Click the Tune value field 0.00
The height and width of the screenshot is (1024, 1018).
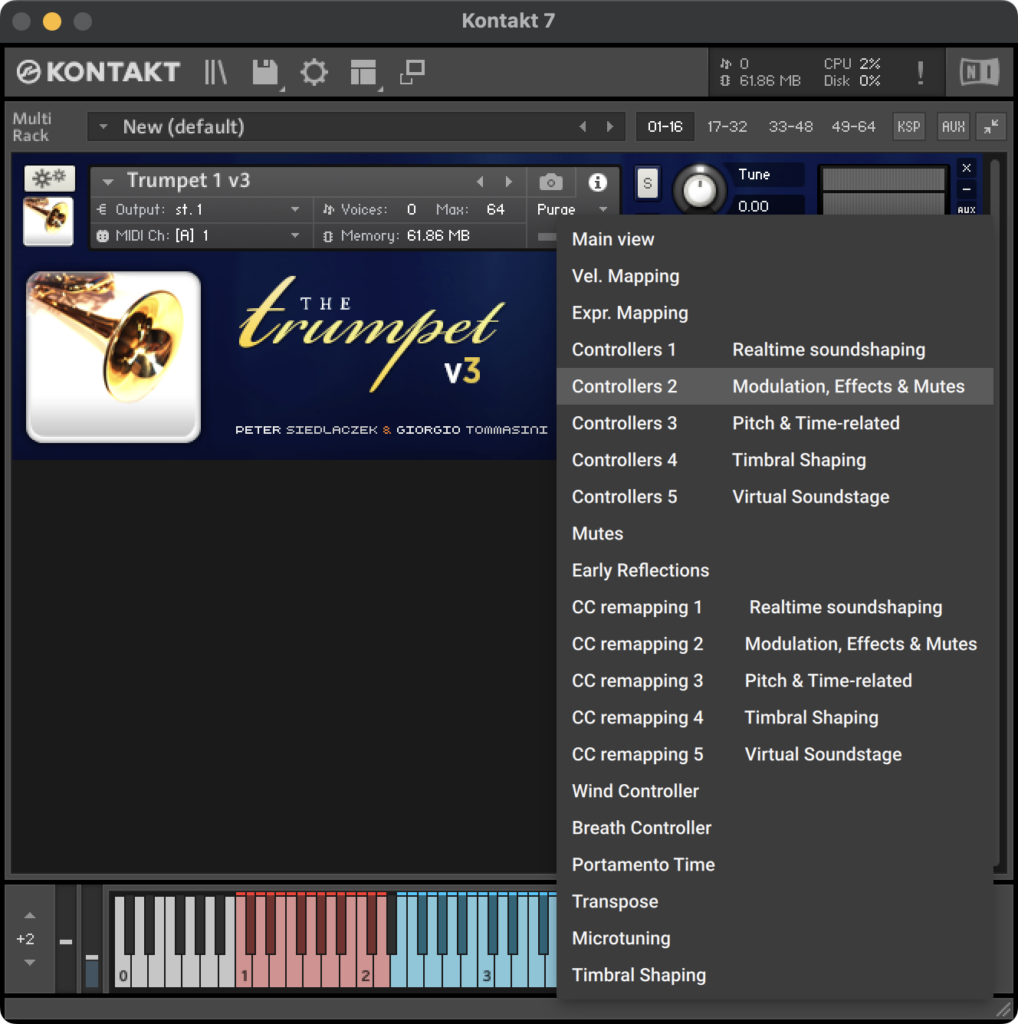pos(767,206)
